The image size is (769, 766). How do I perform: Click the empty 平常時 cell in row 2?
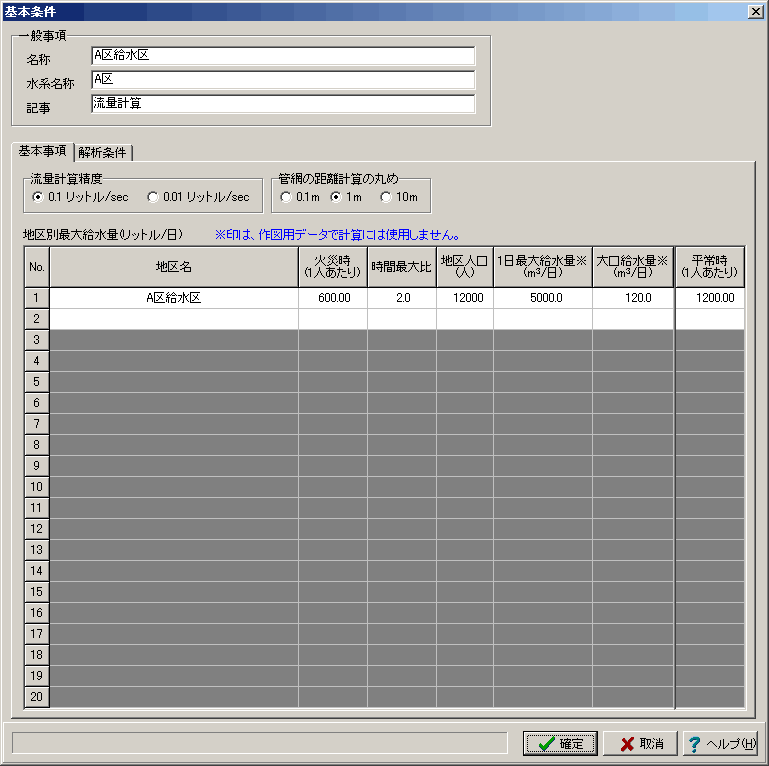710,319
